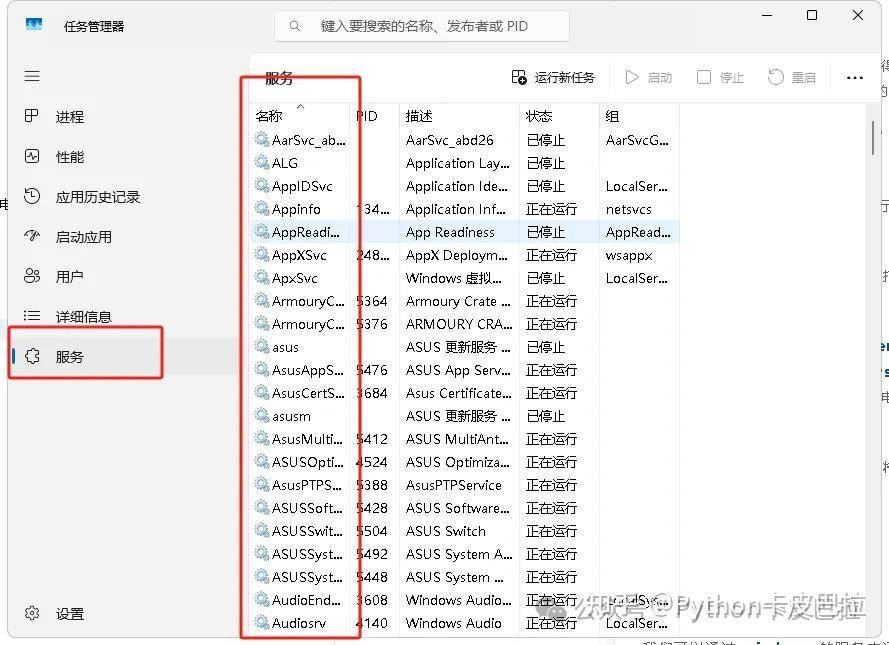Go to the 启动应用 page
This screenshot has width=889, height=645.
click(x=83, y=237)
